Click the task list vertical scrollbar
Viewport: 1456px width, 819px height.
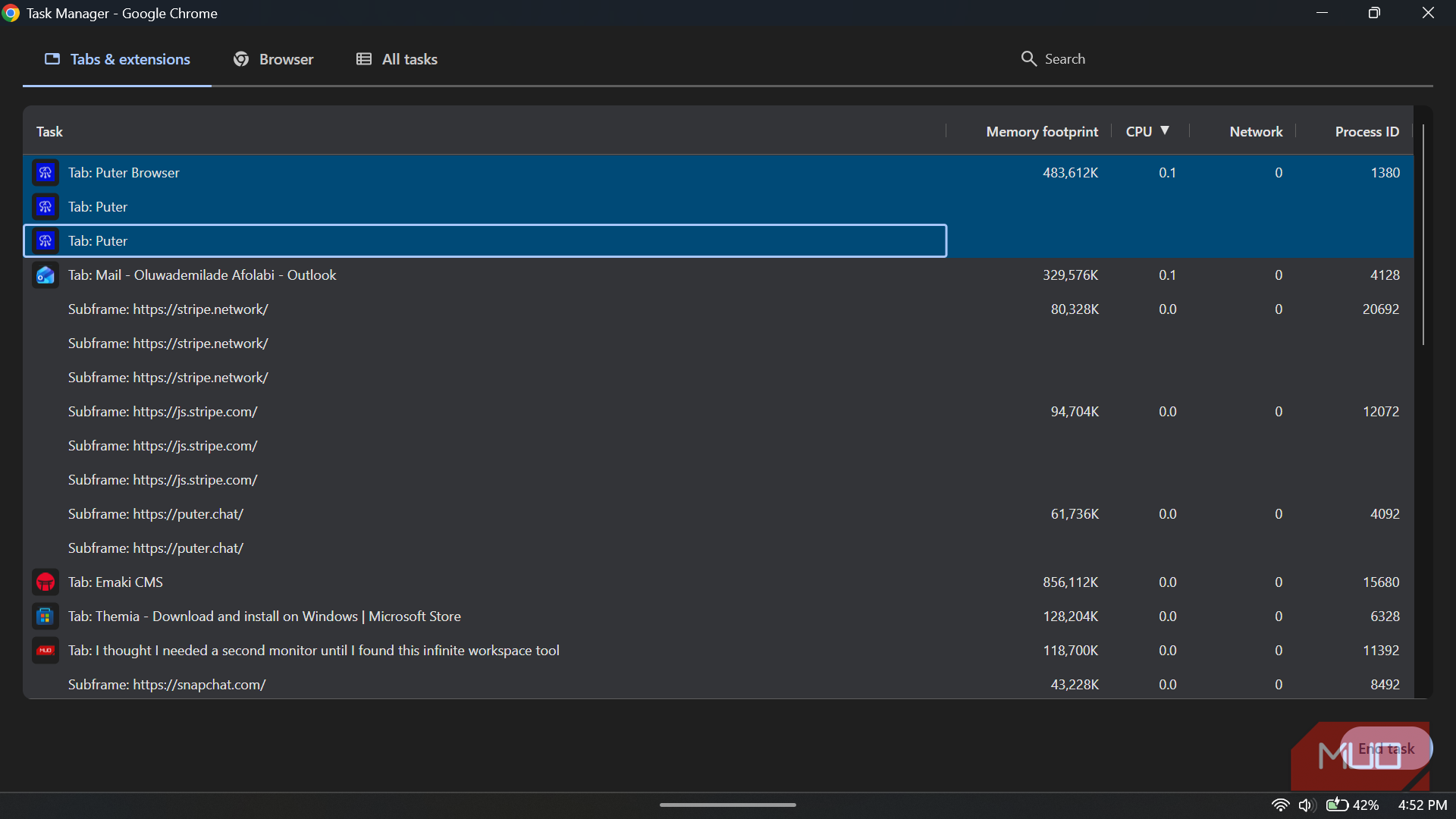pos(1423,235)
